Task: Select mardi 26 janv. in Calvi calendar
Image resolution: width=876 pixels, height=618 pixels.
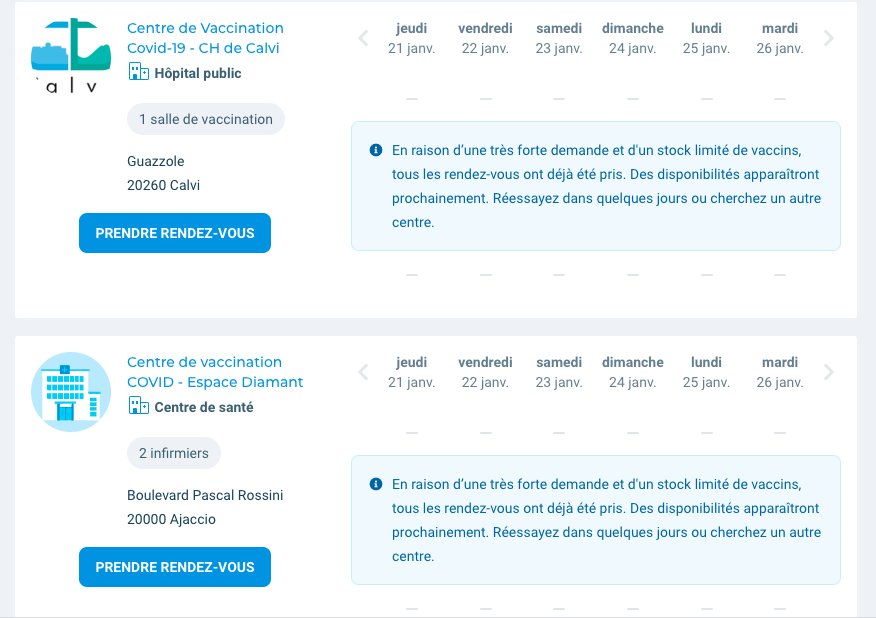Action: click(x=780, y=38)
